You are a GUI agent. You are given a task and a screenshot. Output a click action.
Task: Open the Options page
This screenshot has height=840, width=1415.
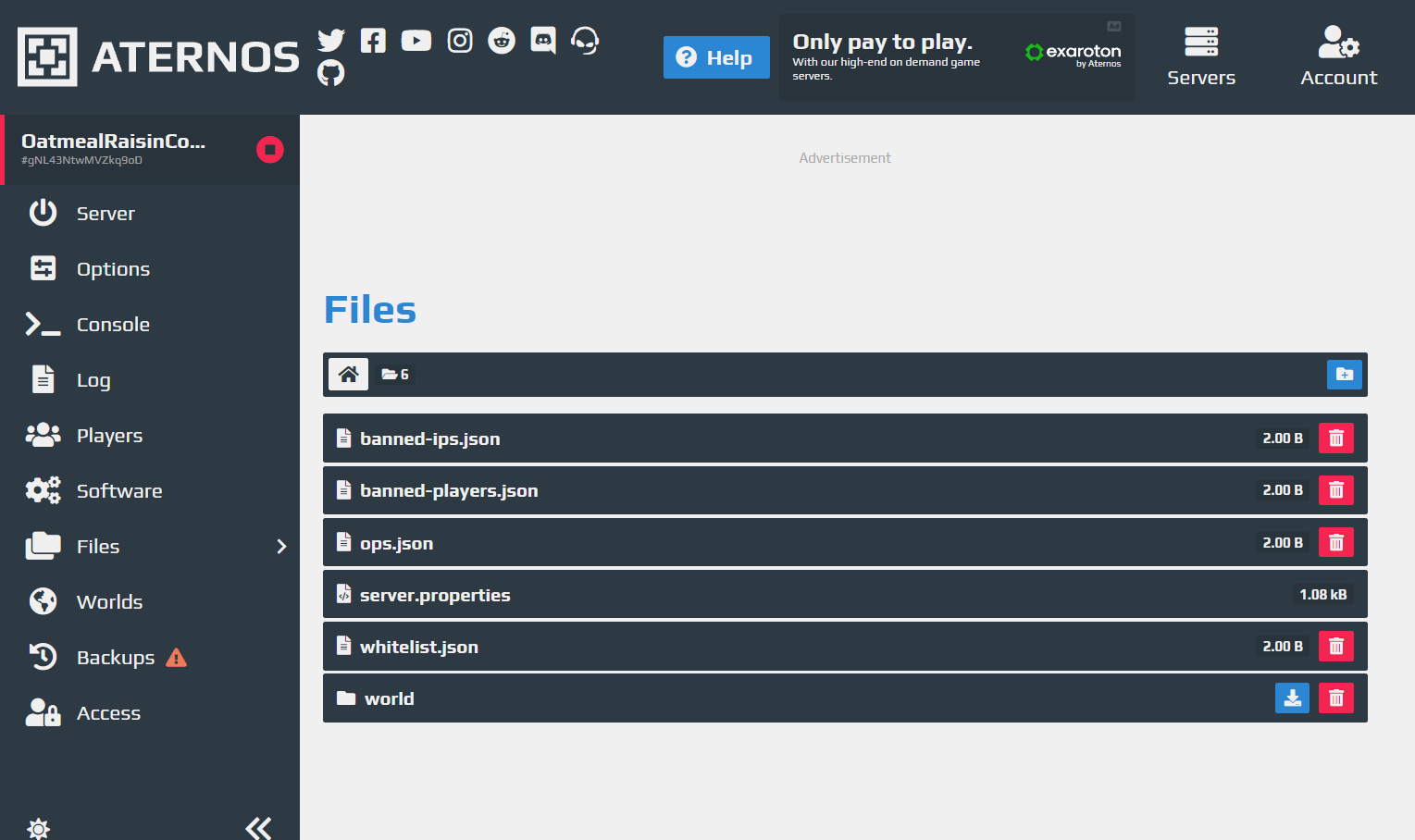(x=150, y=269)
